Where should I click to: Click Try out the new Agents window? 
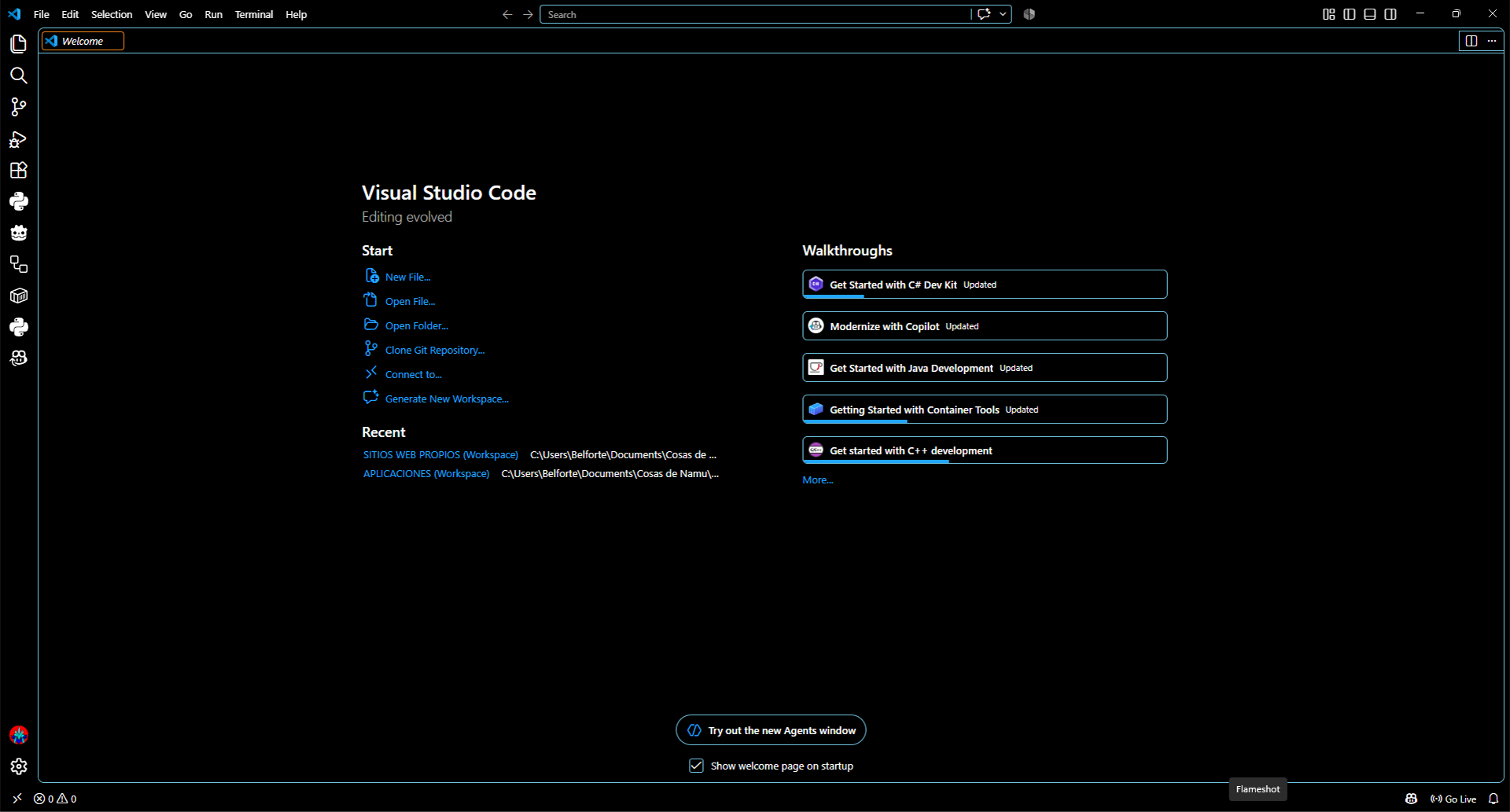pyautogui.click(x=771, y=730)
